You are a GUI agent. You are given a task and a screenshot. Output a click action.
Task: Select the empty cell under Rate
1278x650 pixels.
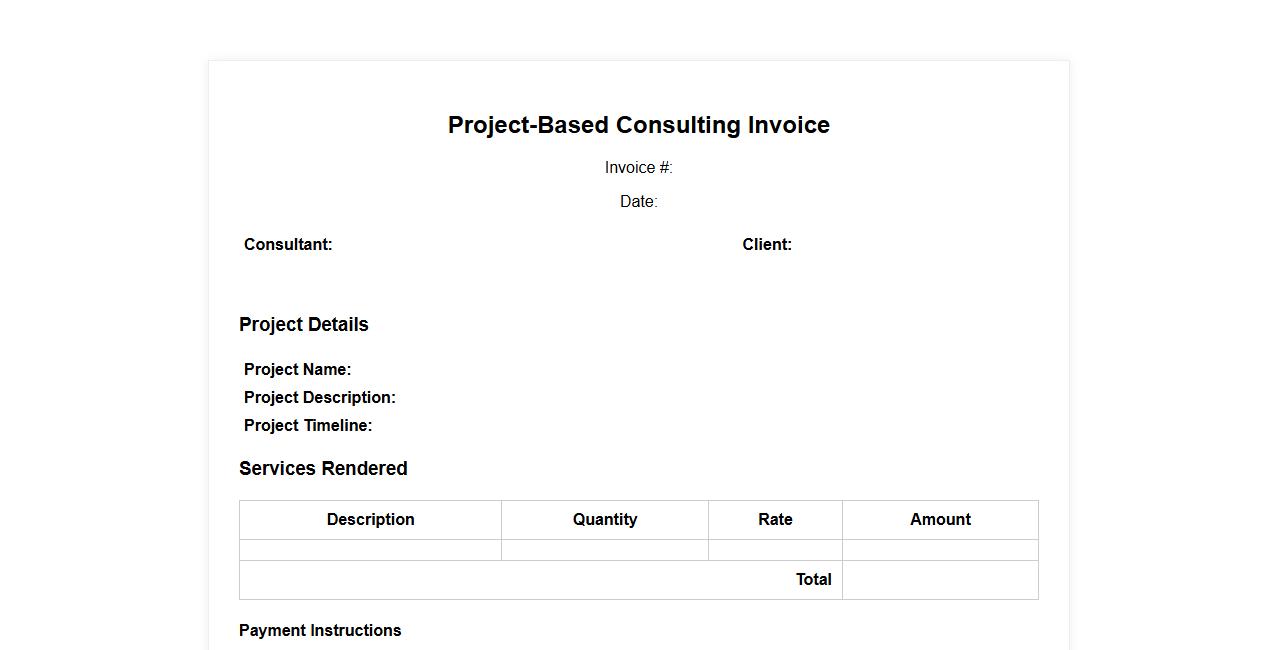tap(775, 550)
